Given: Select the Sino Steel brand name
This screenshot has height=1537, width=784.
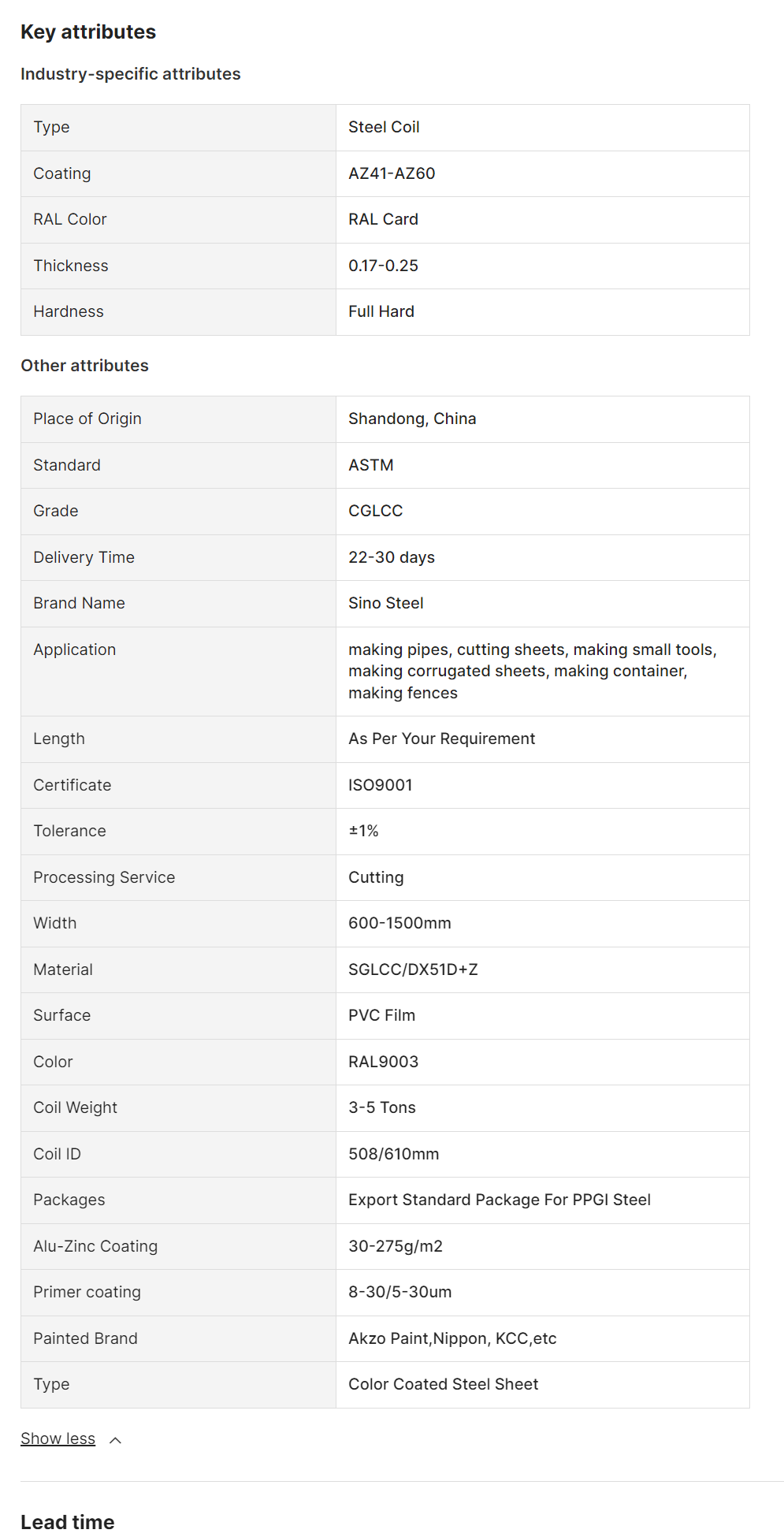Looking at the screenshot, I should pos(386,603).
